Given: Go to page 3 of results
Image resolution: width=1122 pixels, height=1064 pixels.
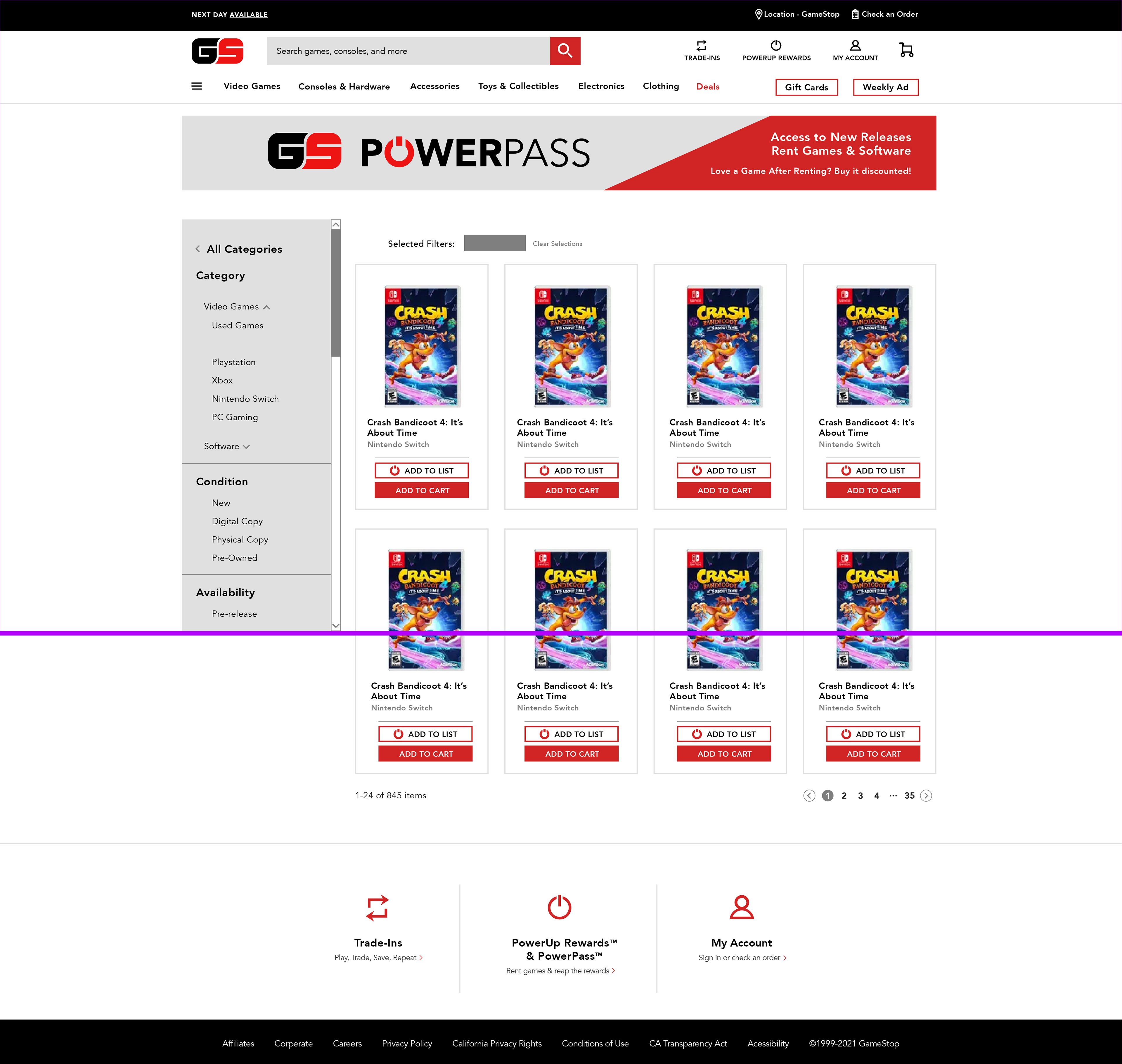Looking at the screenshot, I should click(860, 796).
